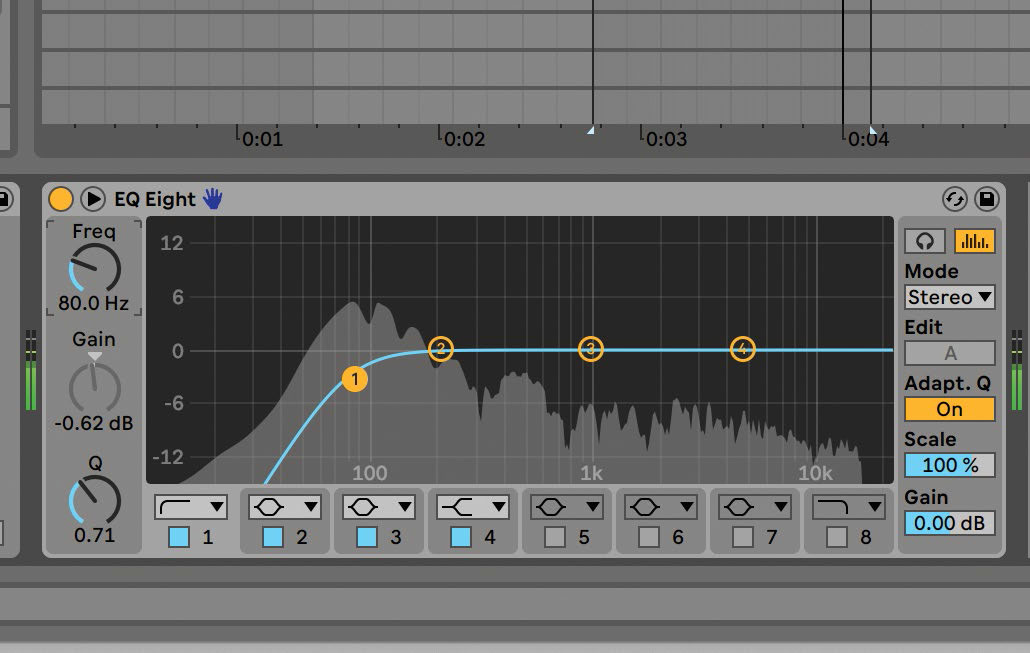Click the 0:01 timeline ruler mark

(261, 139)
